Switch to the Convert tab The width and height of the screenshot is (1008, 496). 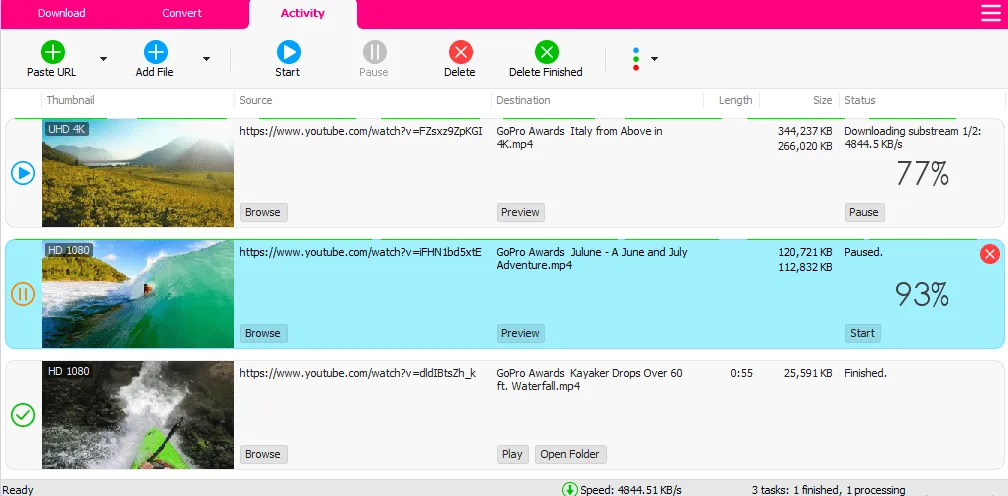click(182, 13)
